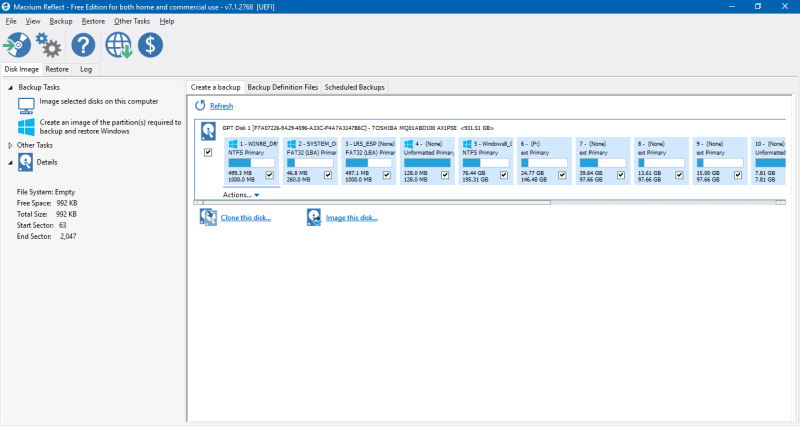Click the Refresh link
The image size is (800, 426).
221,106
